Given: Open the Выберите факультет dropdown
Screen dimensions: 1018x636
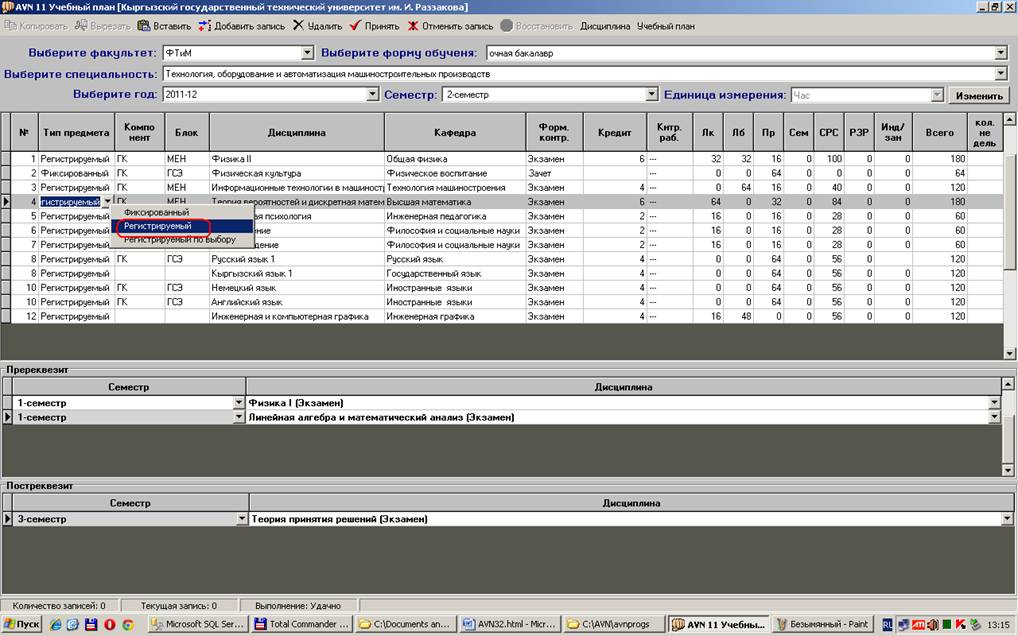Looking at the screenshot, I should tap(307, 53).
